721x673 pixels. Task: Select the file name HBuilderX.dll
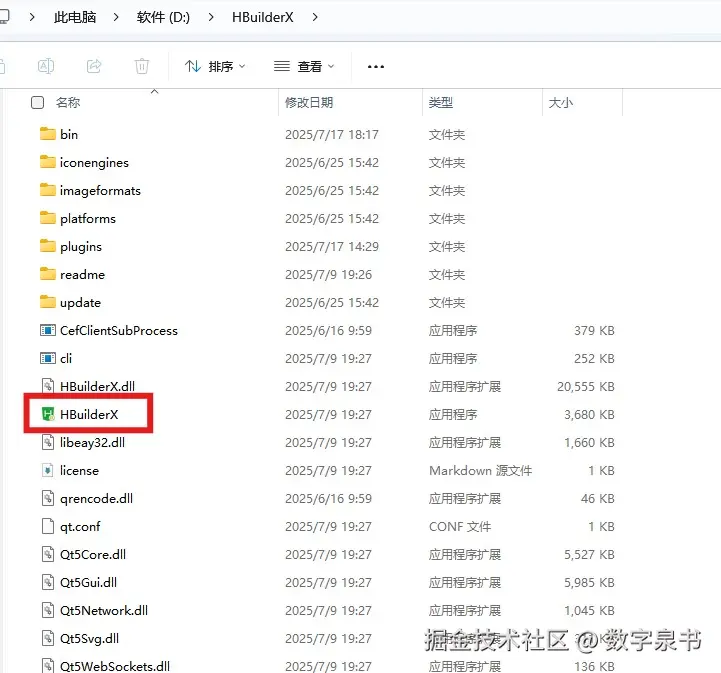[97, 387]
